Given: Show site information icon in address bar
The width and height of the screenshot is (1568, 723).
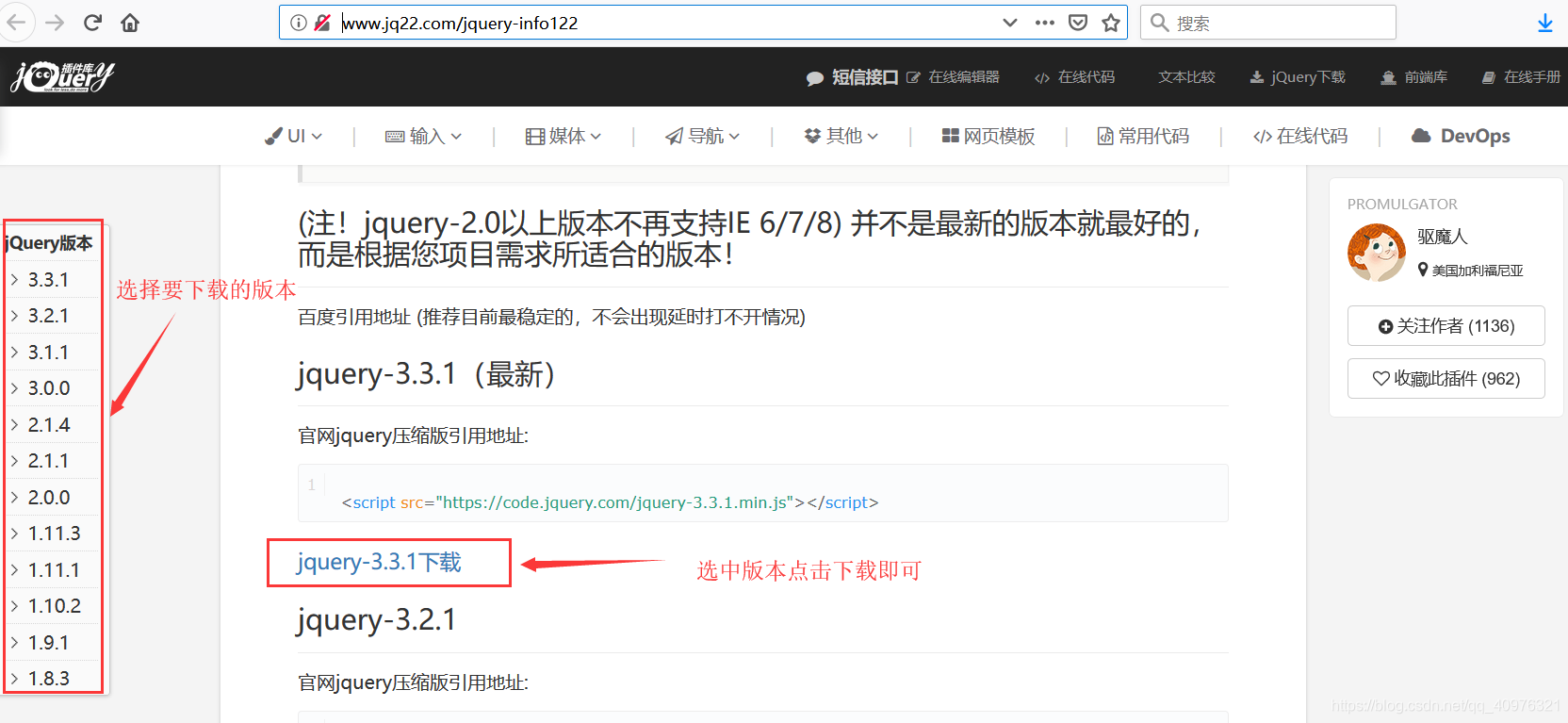Looking at the screenshot, I should click(299, 23).
